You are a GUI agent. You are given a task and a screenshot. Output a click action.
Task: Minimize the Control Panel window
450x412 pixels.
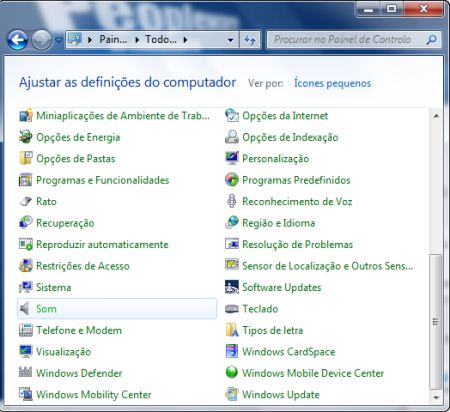pos(368,9)
